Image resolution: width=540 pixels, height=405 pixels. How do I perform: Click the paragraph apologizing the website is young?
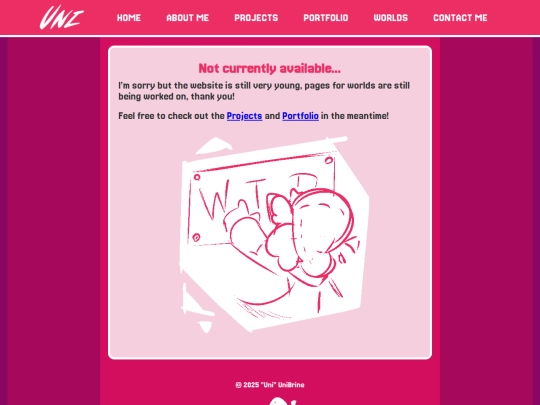(264, 91)
